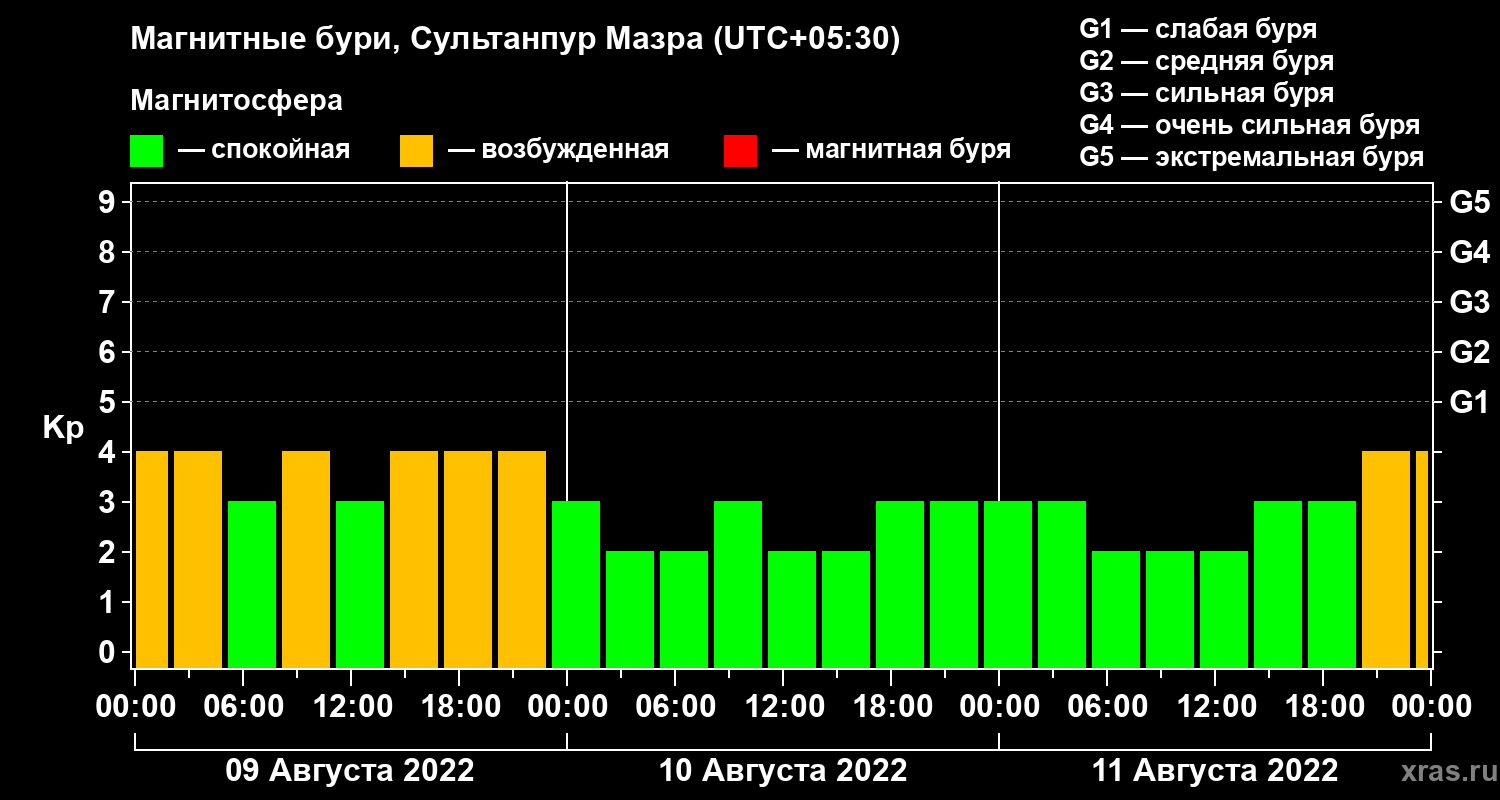Click the green Kp 2 bar above 06:00 on 11 Августа

tap(1116, 609)
